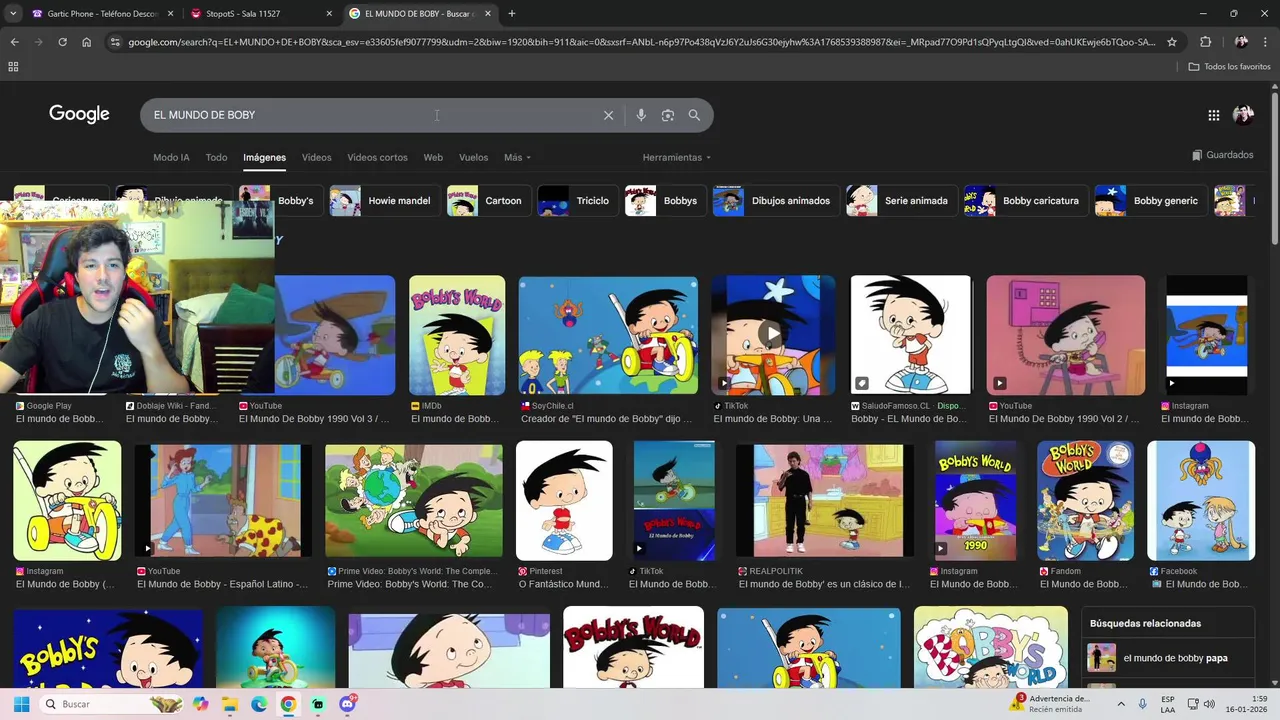Switch to the Modo IA search tab
Screen dimensions: 1280x720
tap(171, 157)
